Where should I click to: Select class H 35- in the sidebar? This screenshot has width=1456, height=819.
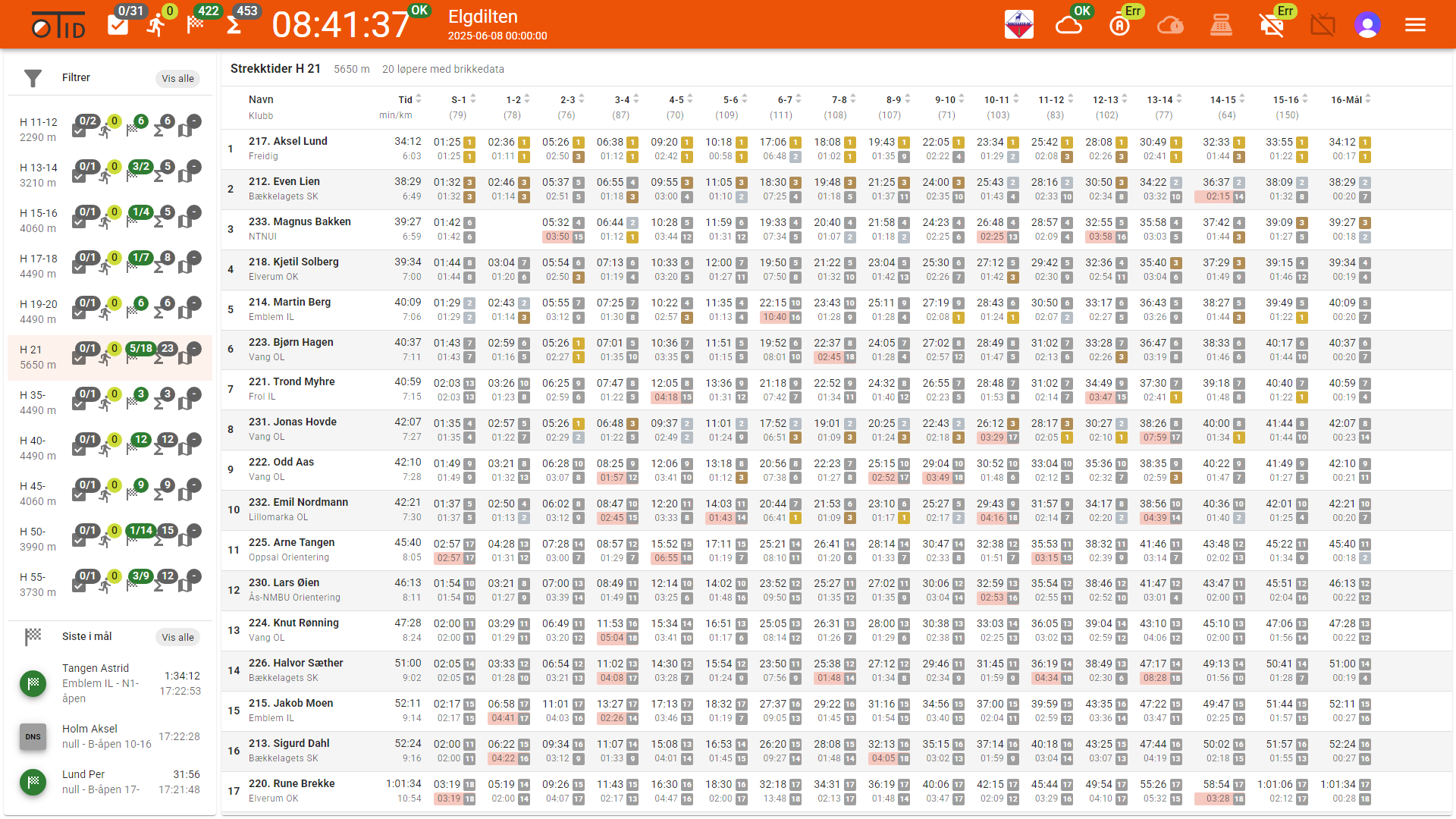click(x=110, y=403)
